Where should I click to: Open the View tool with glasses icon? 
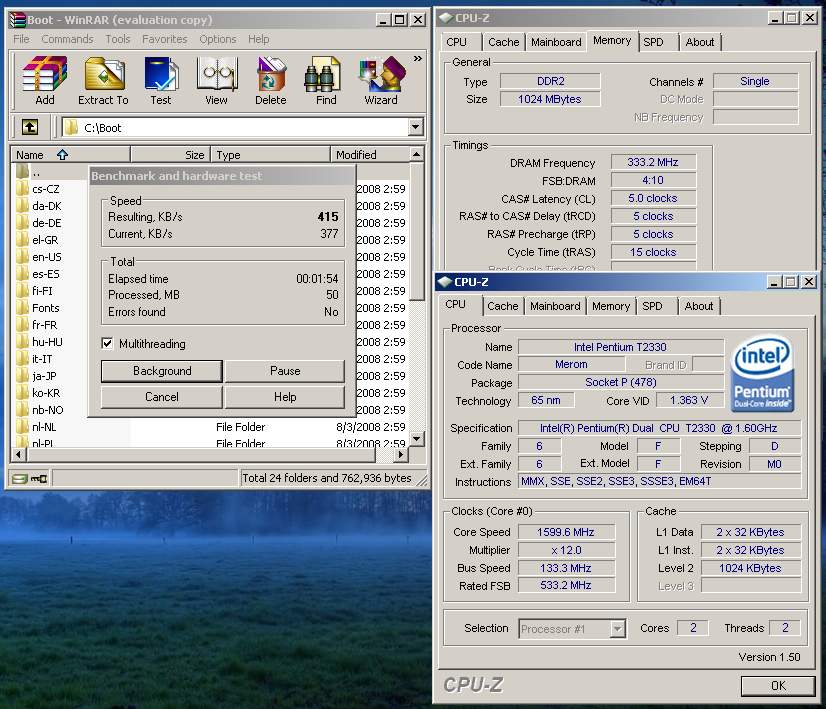click(x=217, y=81)
